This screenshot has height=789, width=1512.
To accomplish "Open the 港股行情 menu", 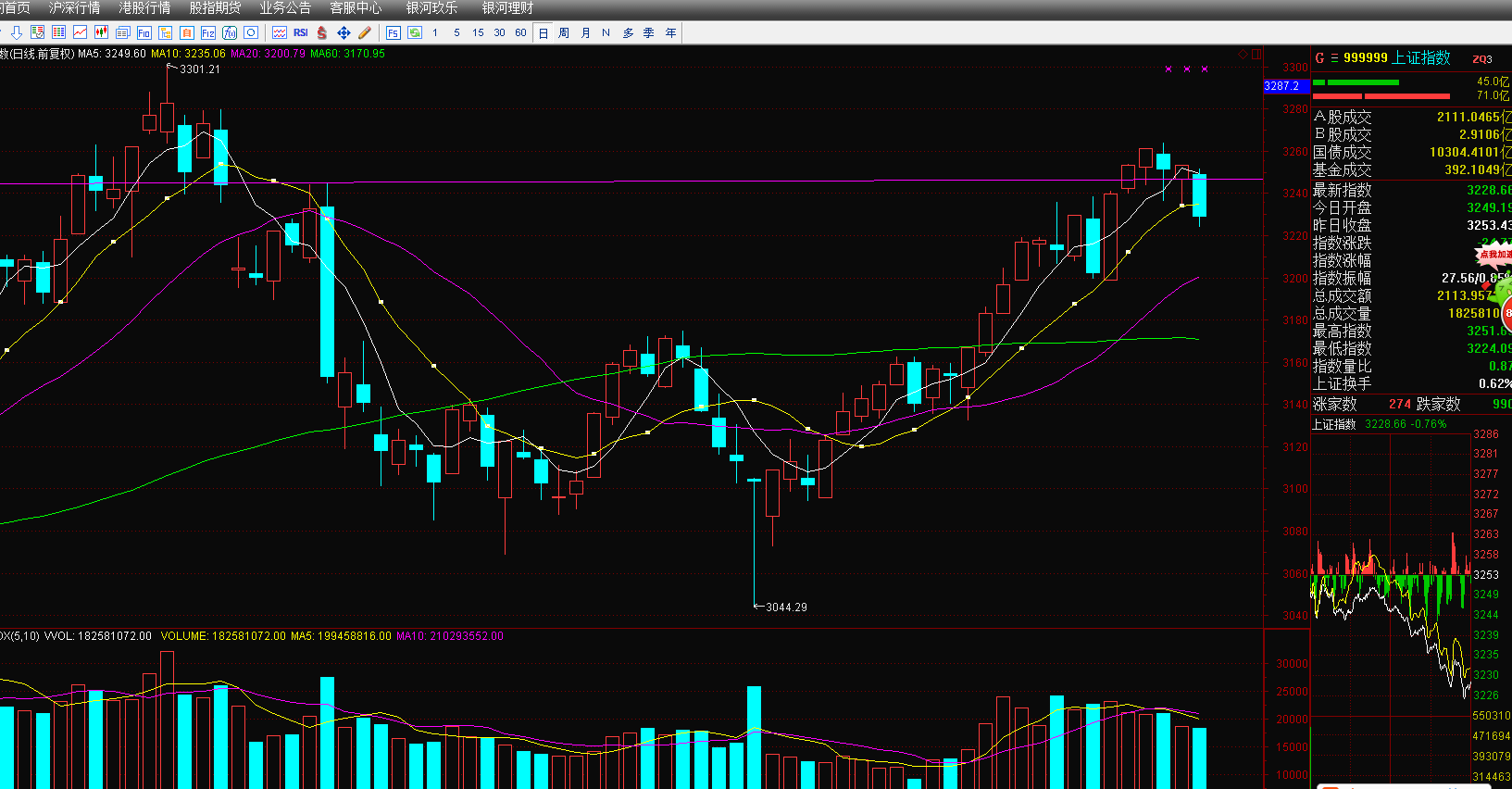I will 144,8.
